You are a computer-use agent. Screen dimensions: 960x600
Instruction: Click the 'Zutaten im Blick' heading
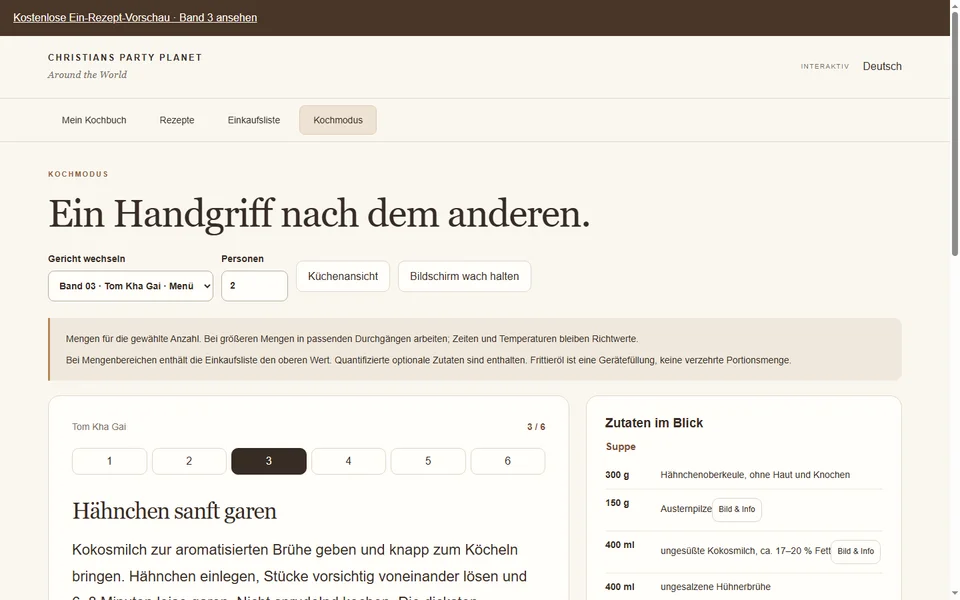pos(654,423)
